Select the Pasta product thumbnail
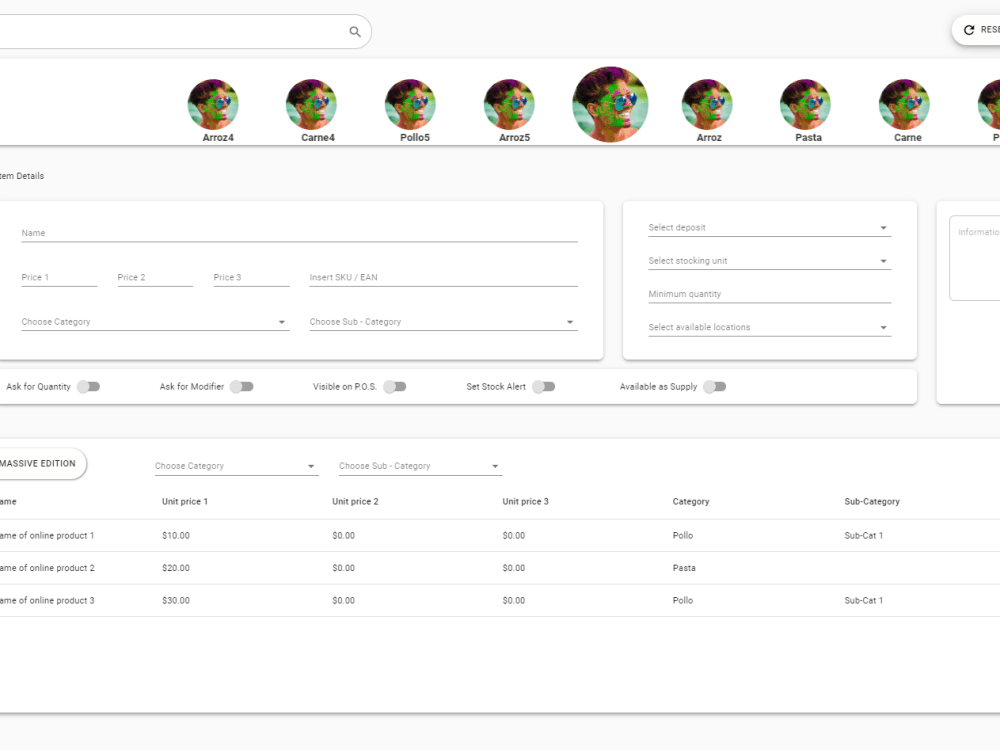Viewport: 1000px width, 750px height. [805, 104]
